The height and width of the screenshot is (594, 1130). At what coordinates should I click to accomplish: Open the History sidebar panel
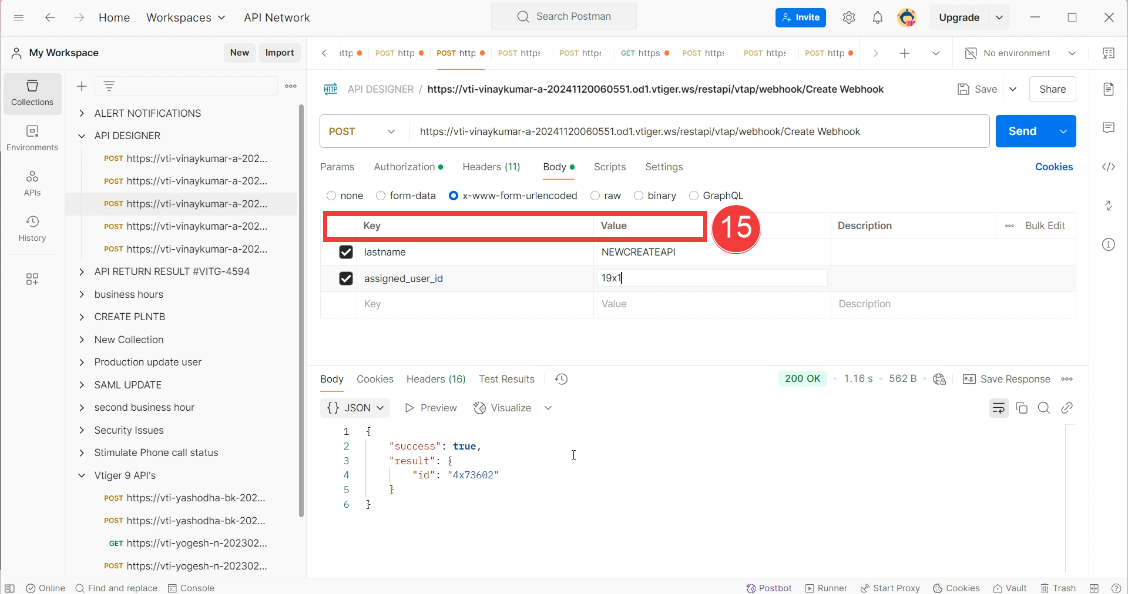tap(32, 228)
